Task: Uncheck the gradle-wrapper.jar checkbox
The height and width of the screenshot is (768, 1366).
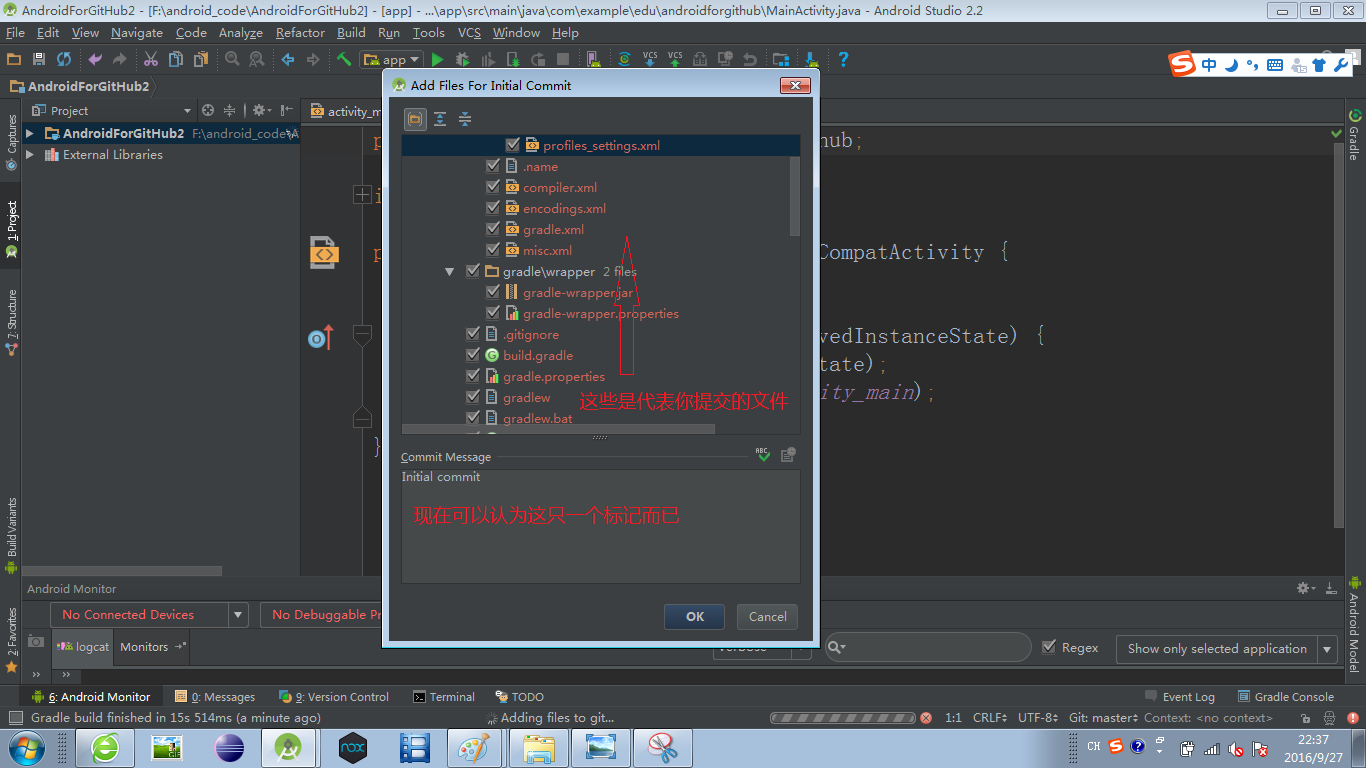Action: (x=493, y=292)
